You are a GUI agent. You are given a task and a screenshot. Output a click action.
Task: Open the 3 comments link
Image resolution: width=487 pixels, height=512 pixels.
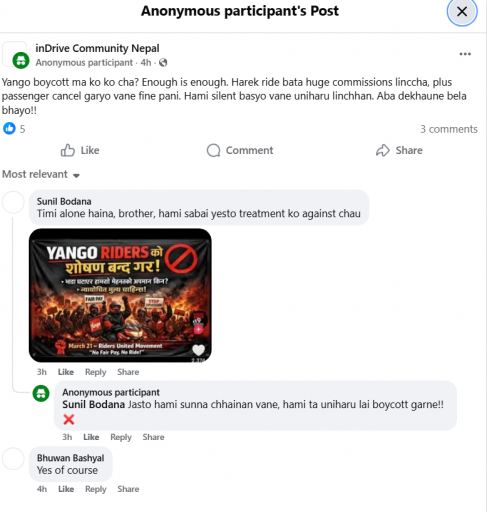click(x=449, y=129)
